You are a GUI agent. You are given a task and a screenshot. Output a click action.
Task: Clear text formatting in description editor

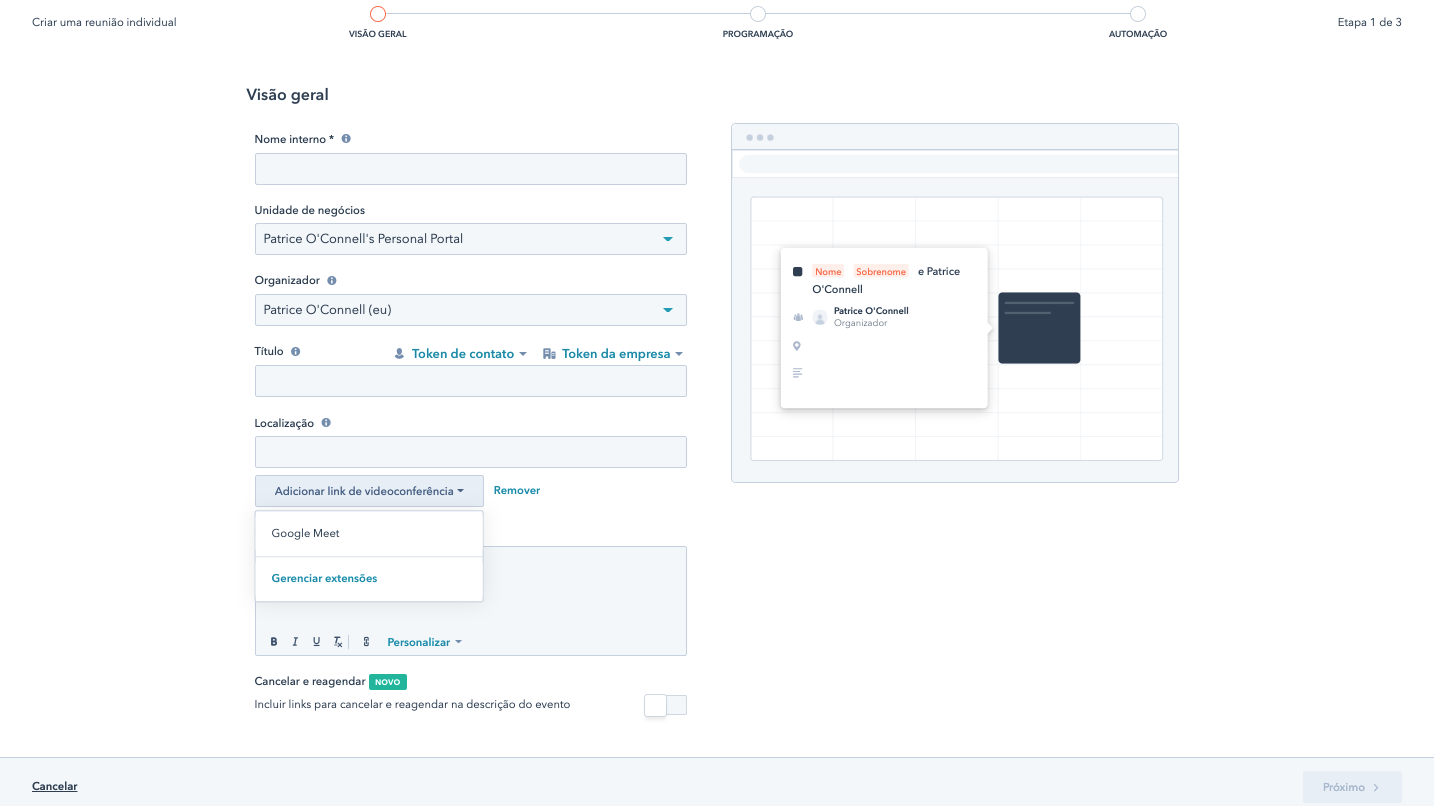pyautogui.click(x=338, y=642)
